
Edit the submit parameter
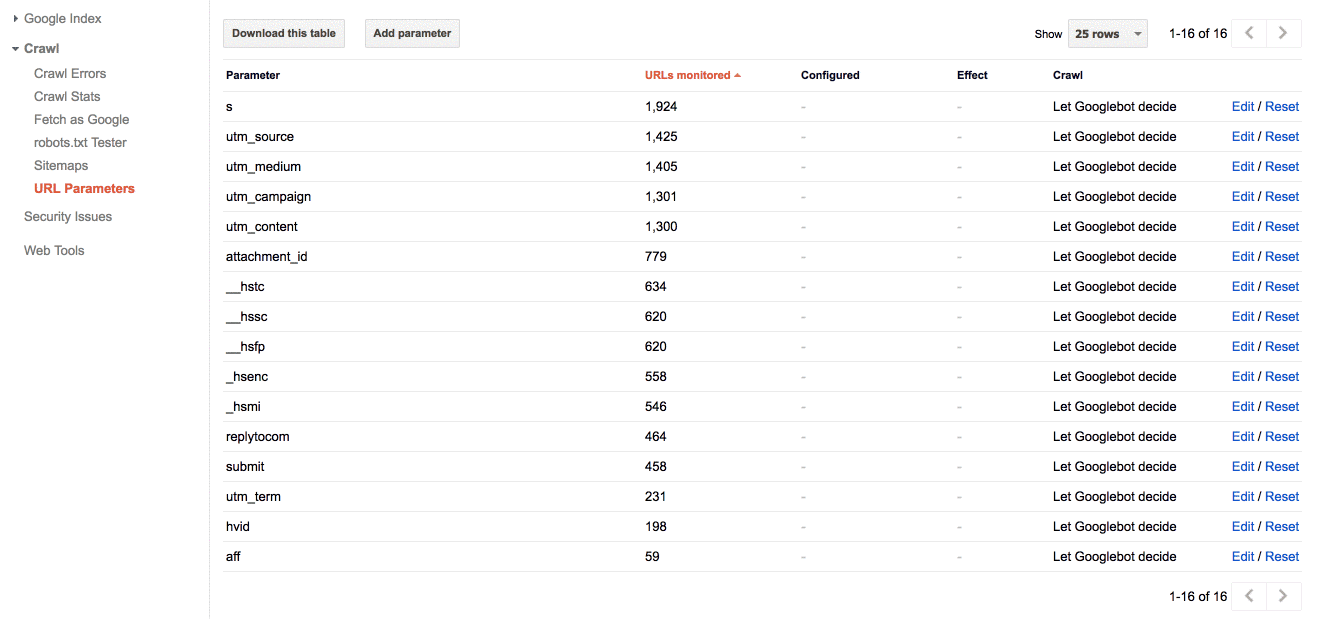[x=1243, y=466]
